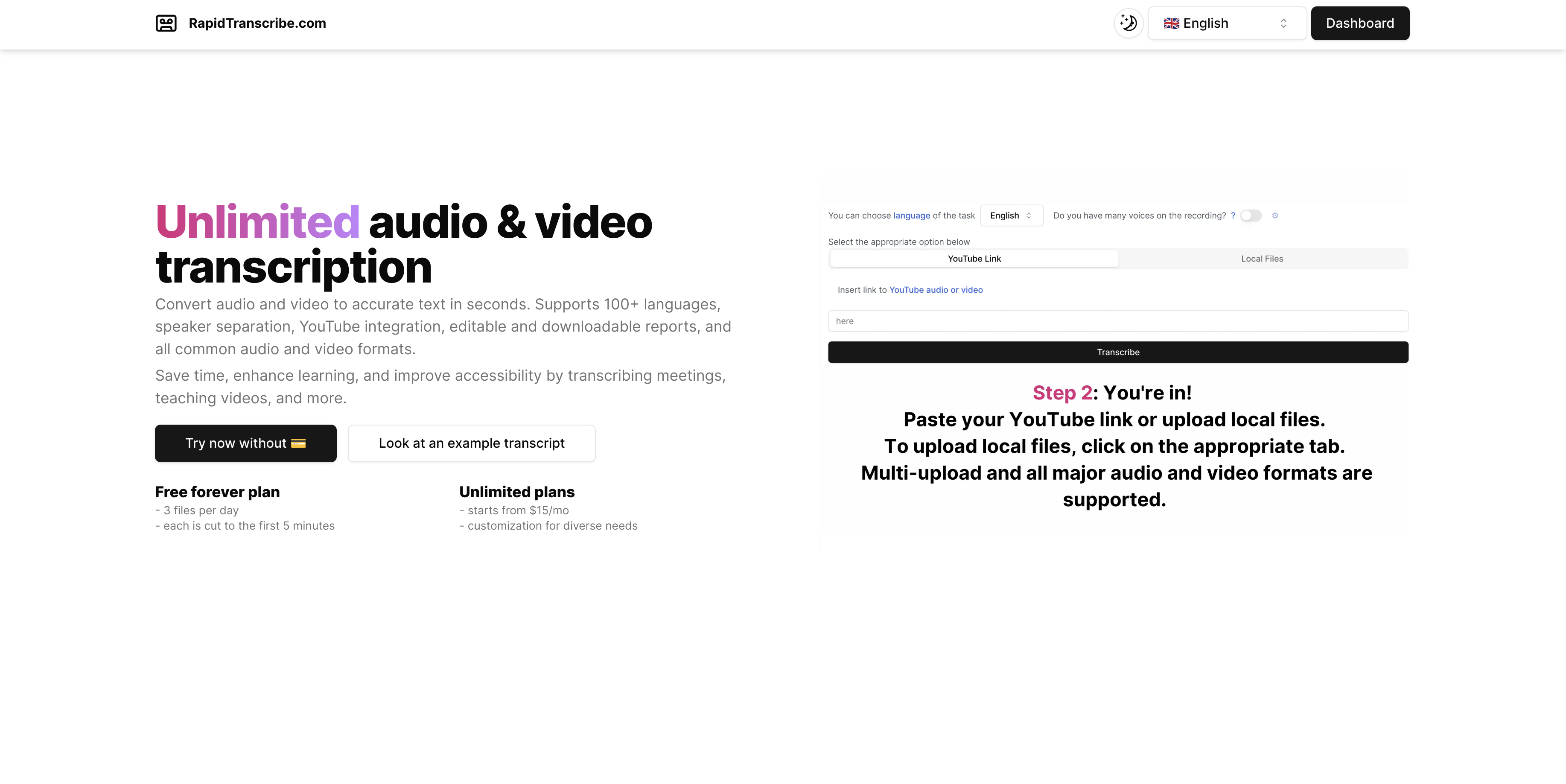The image size is (1566, 784).
Task: Click the Unlimited plans heading
Action: coord(517,492)
